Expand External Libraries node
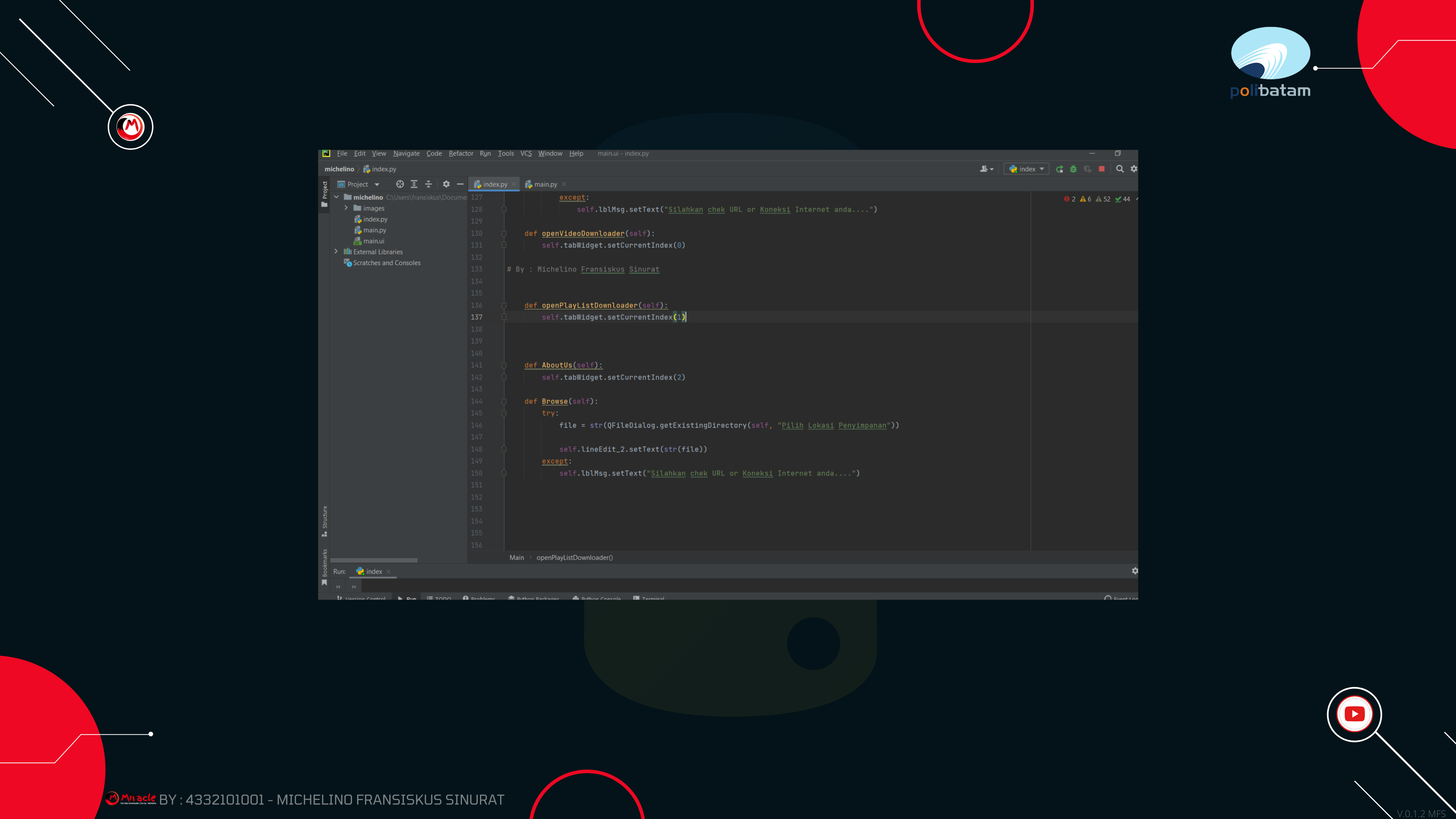Viewport: 1456px width, 819px height. (336, 251)
